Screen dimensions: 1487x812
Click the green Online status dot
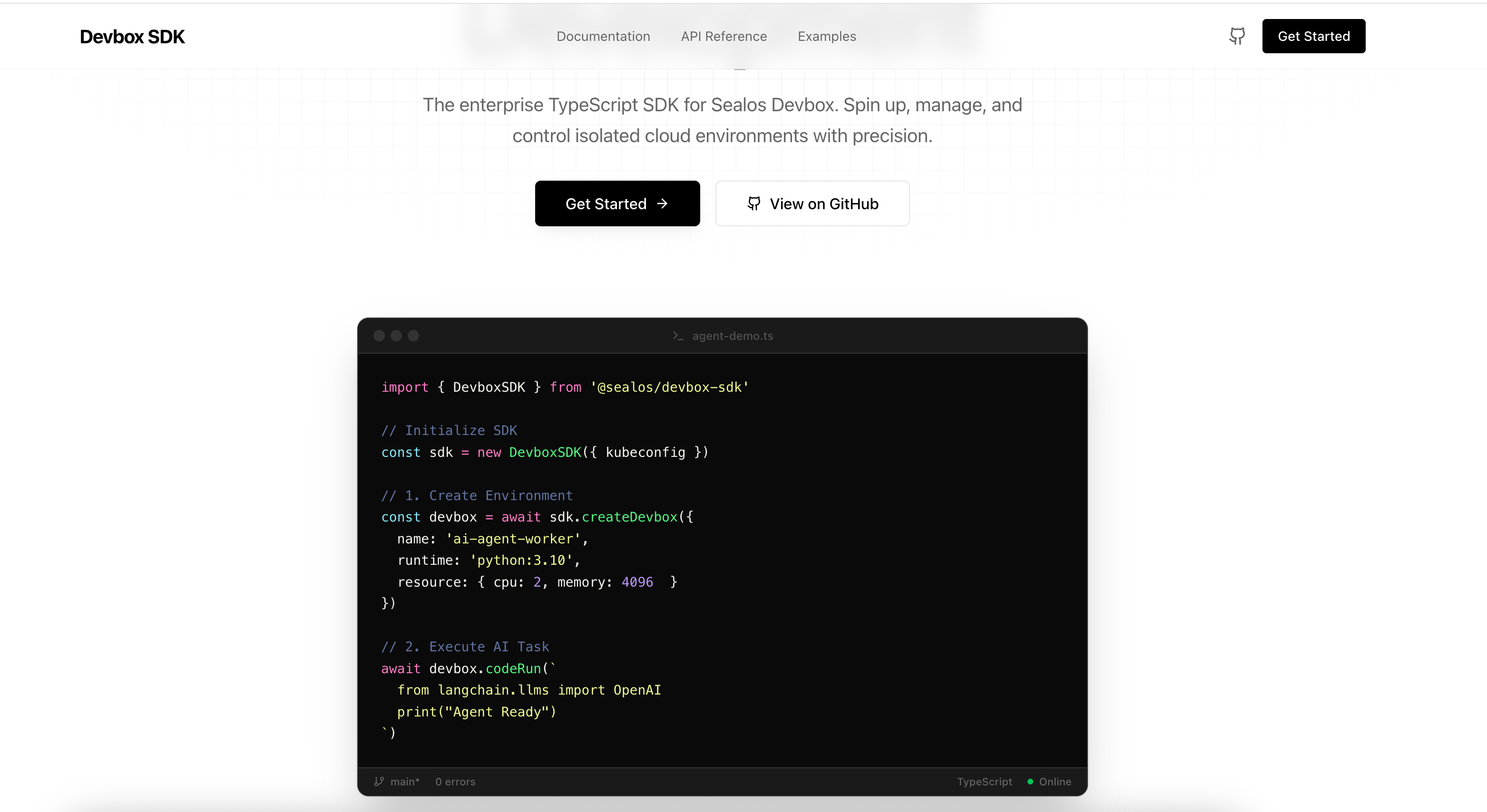[1029, 782]
